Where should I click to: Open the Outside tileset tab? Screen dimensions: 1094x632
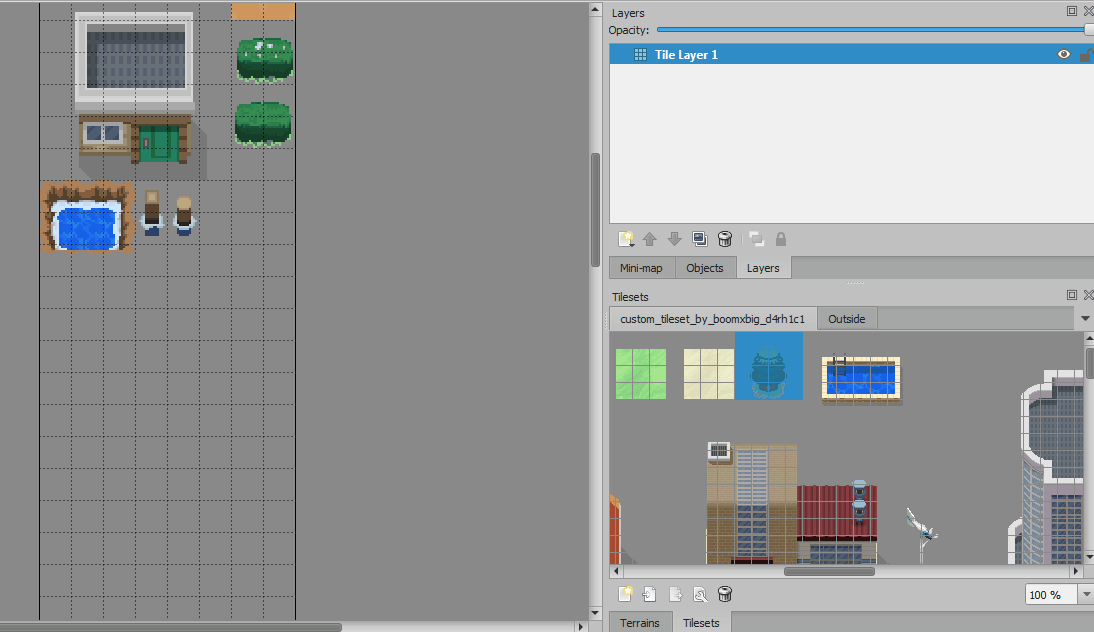click(846, 319)
